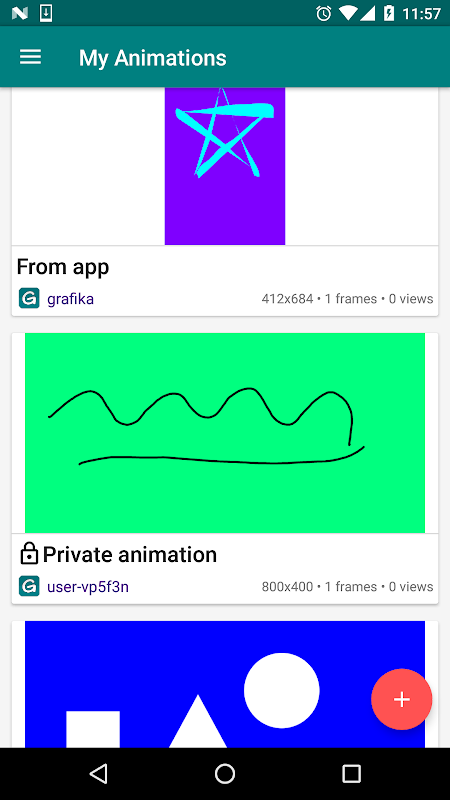Tap the red add animation button
The height and width of the screenshot is (800, 450).
click(402, 699)
